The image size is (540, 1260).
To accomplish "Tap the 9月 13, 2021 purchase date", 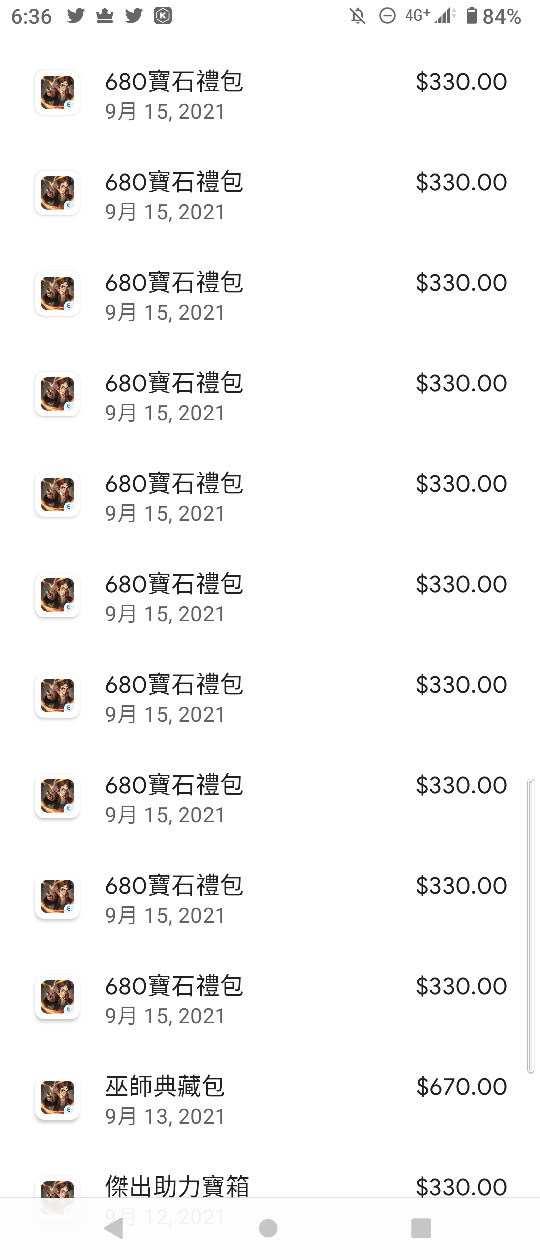I will [x=165, y=1116].
